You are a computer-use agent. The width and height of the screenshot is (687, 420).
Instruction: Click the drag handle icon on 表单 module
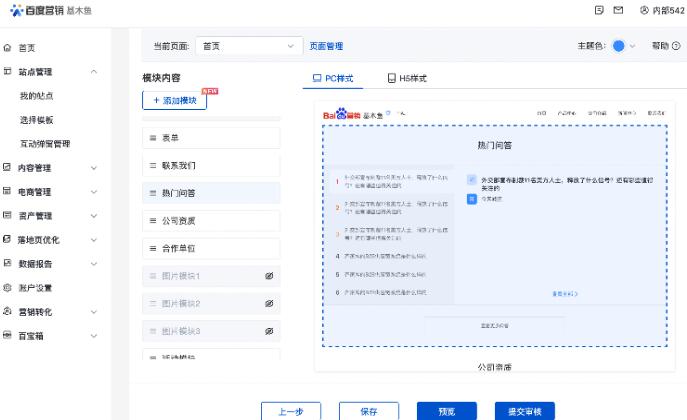click(x=153, y=138)
